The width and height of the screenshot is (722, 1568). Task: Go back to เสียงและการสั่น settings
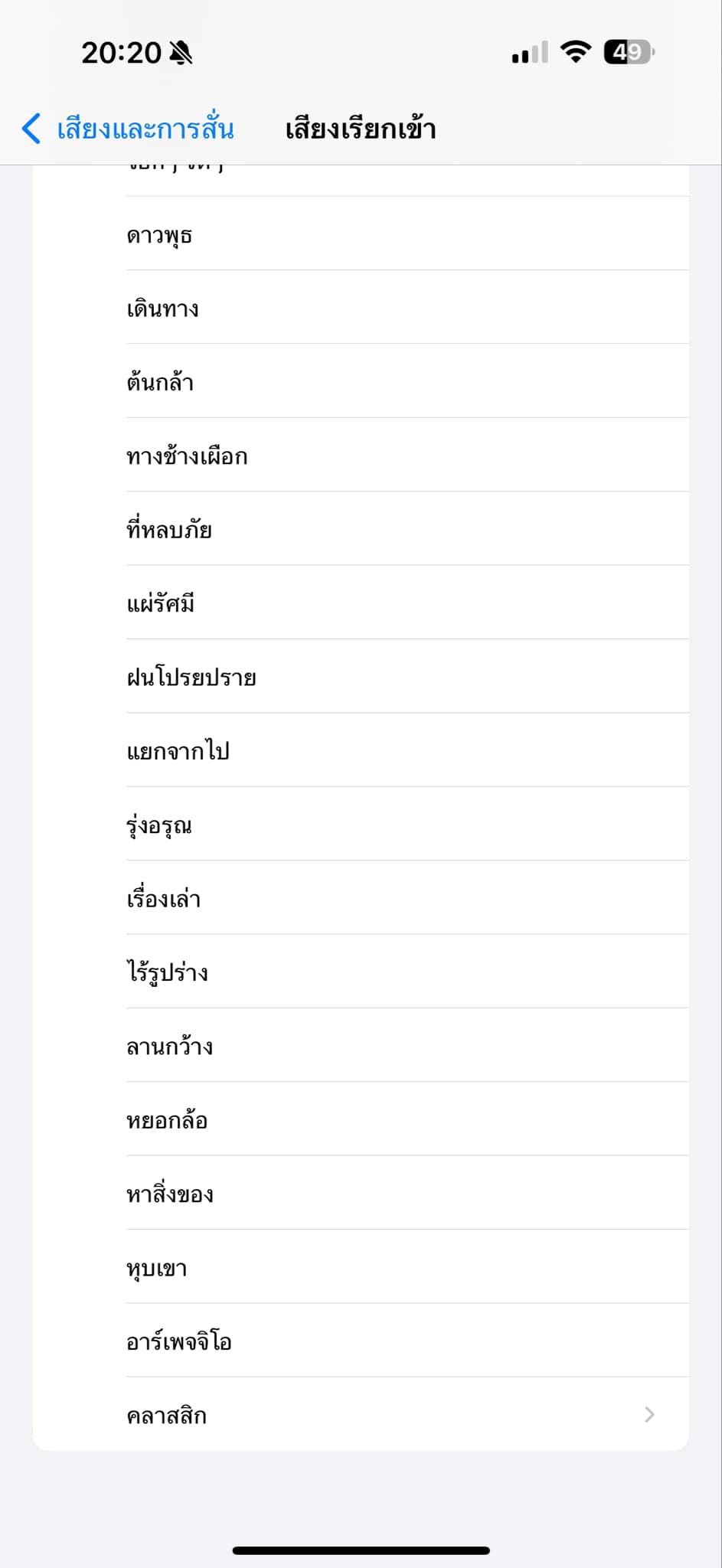pyautogui.click(x=128, y=129)
